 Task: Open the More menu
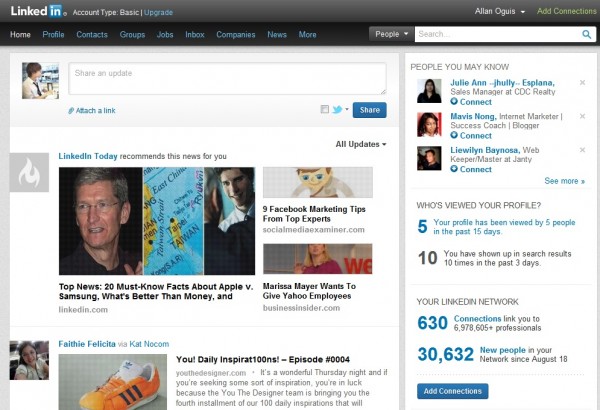(x=307, y=34)
